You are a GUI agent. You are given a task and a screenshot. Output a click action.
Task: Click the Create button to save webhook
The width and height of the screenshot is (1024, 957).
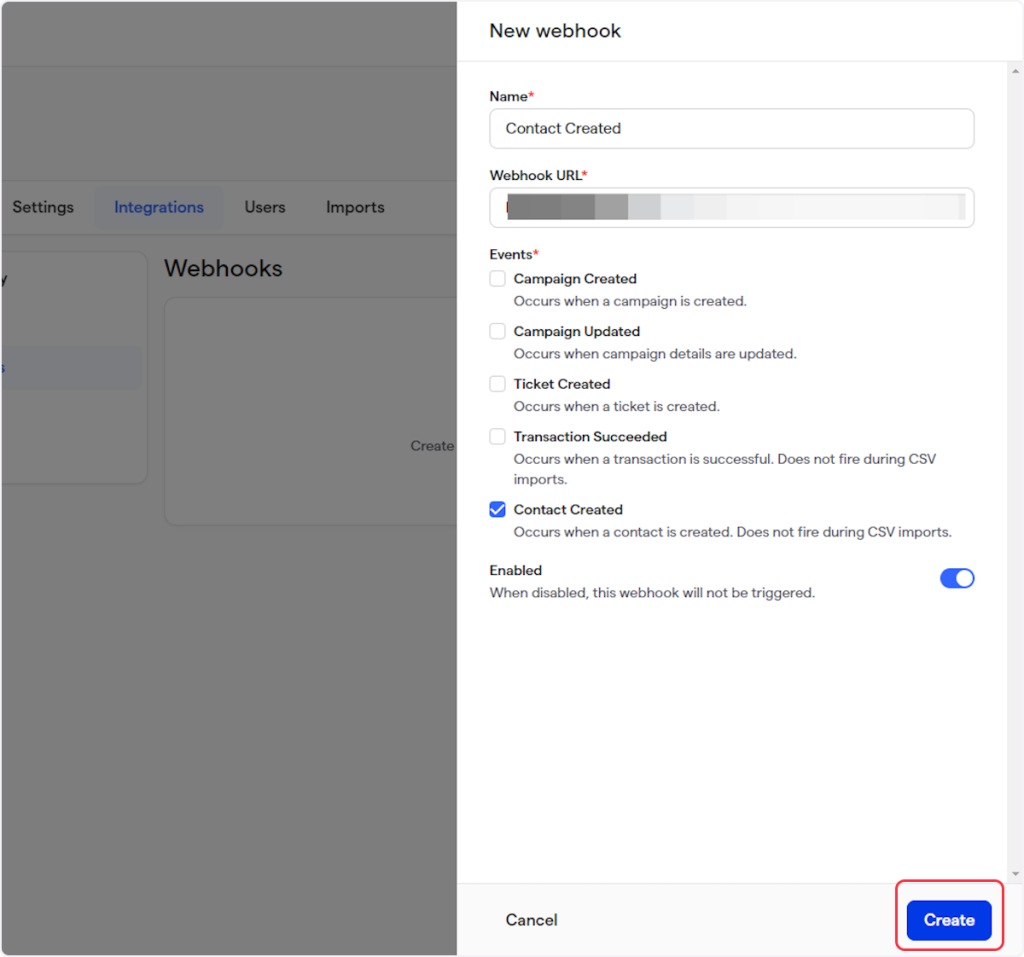coord(948,920)
